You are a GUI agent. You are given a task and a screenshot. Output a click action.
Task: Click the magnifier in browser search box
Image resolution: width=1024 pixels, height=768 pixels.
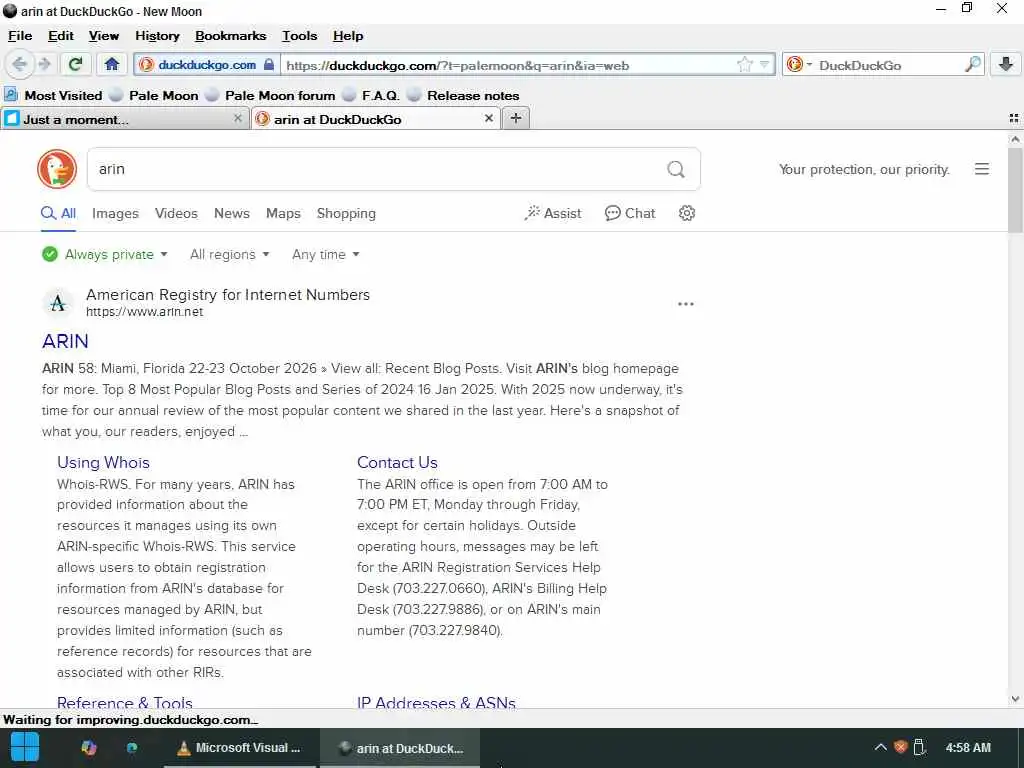972,65
